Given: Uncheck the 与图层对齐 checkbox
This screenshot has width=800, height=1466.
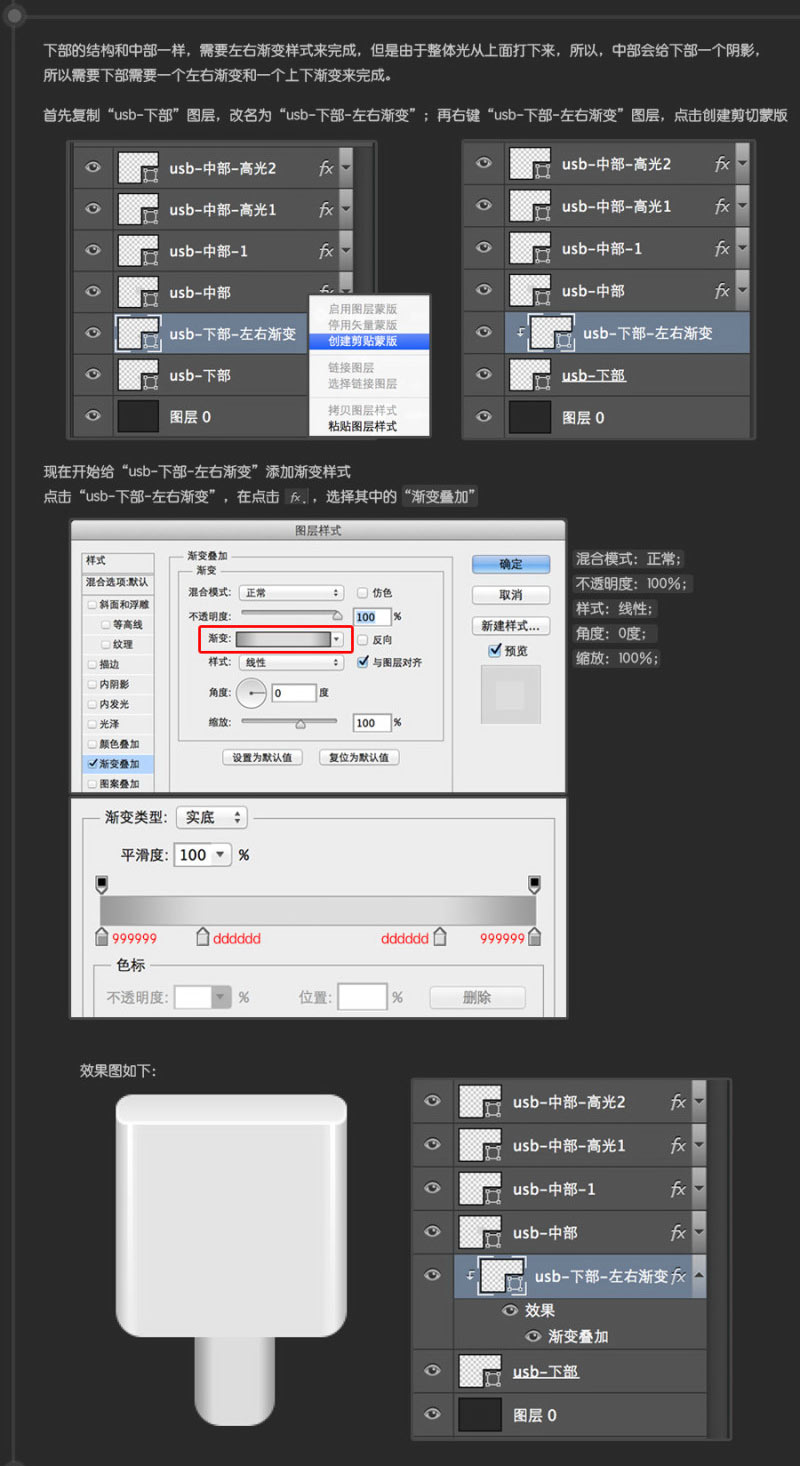Looking at the screenshot, I should click(x=363, y=661).
